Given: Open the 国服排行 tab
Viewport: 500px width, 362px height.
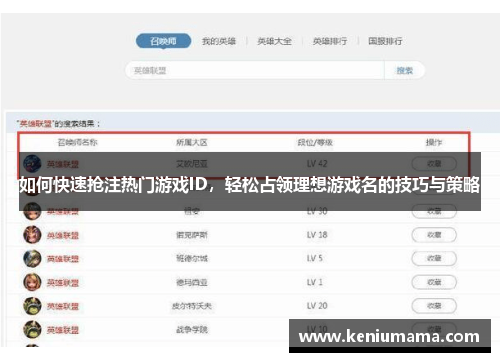Looking at the screenshot, I should [385, 41].
